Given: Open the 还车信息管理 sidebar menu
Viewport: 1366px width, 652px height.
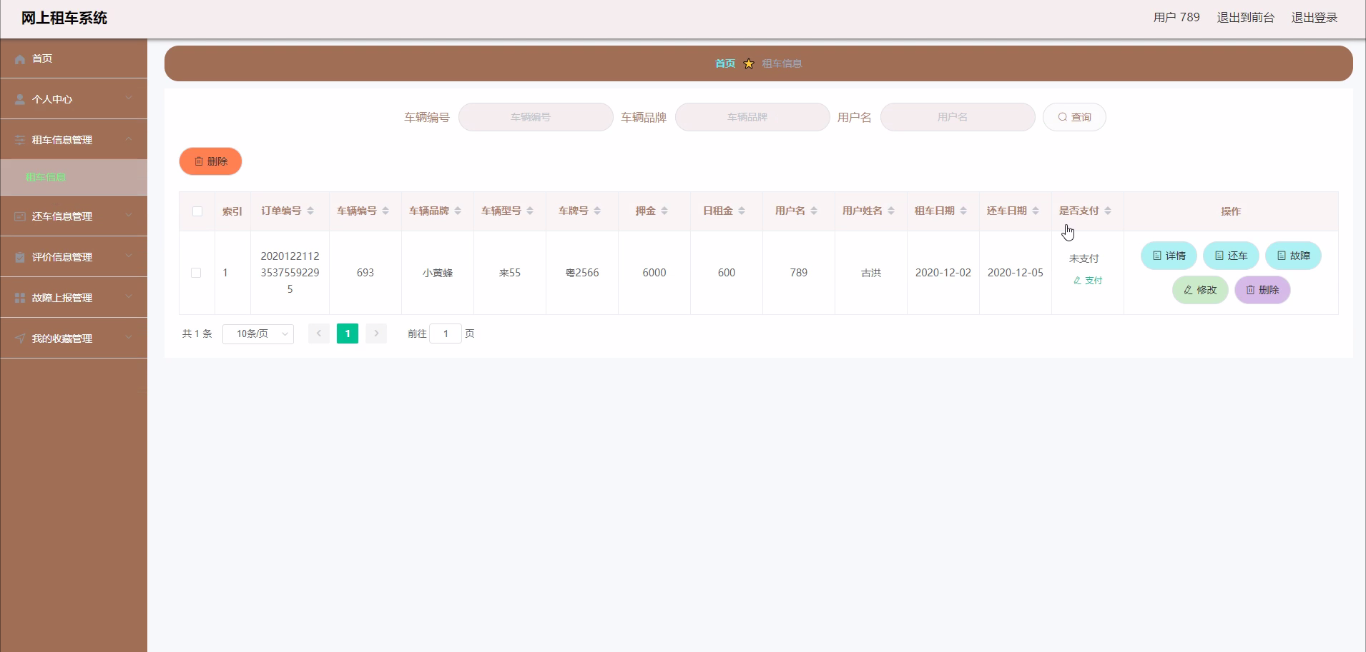Looking at the screenshot, I should (73, 217).
